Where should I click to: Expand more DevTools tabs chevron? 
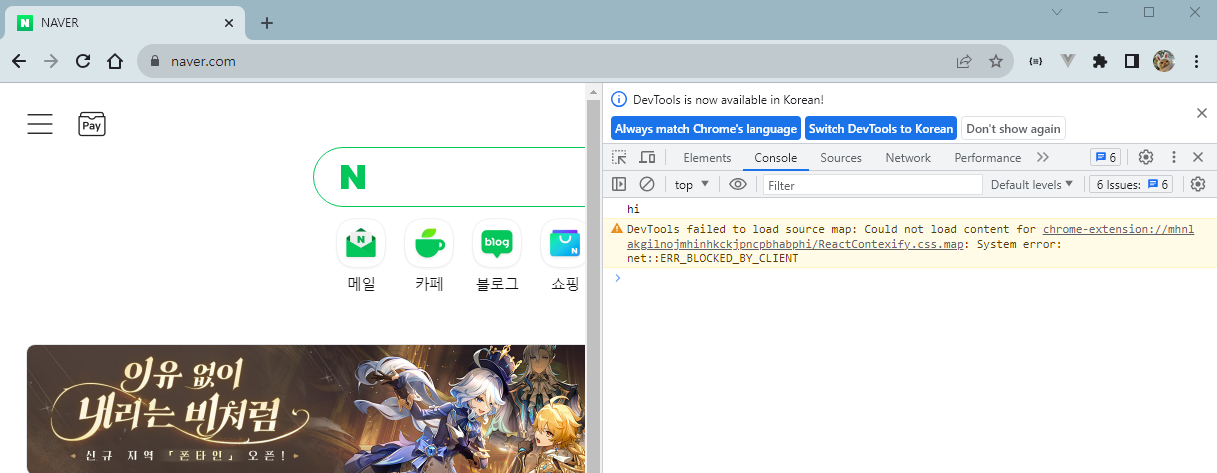(x=1043, y=157)
